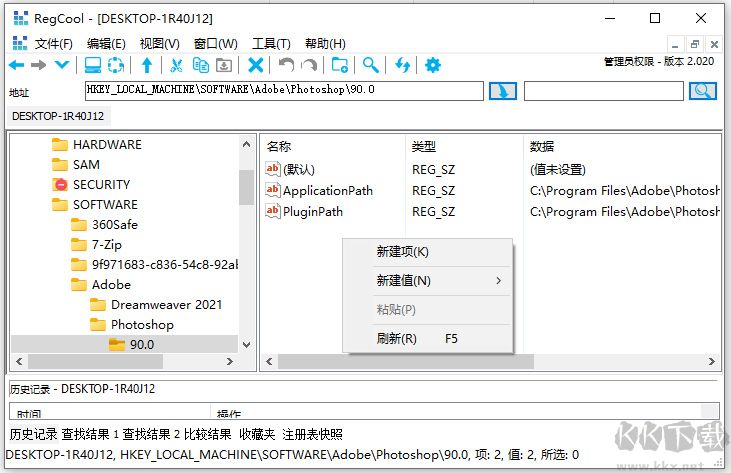The width and height of the screenshot is (731, 473).
Task: Select the SOFTWARE key in tree
Action: (x=105, y=205)
